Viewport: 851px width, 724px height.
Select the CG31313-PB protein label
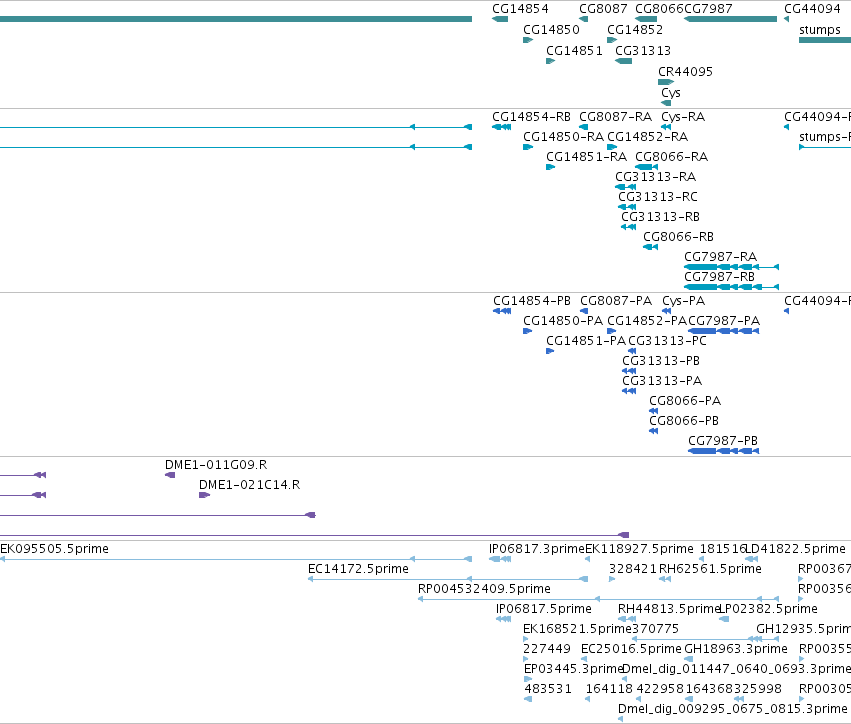click(x=661, y=361)
